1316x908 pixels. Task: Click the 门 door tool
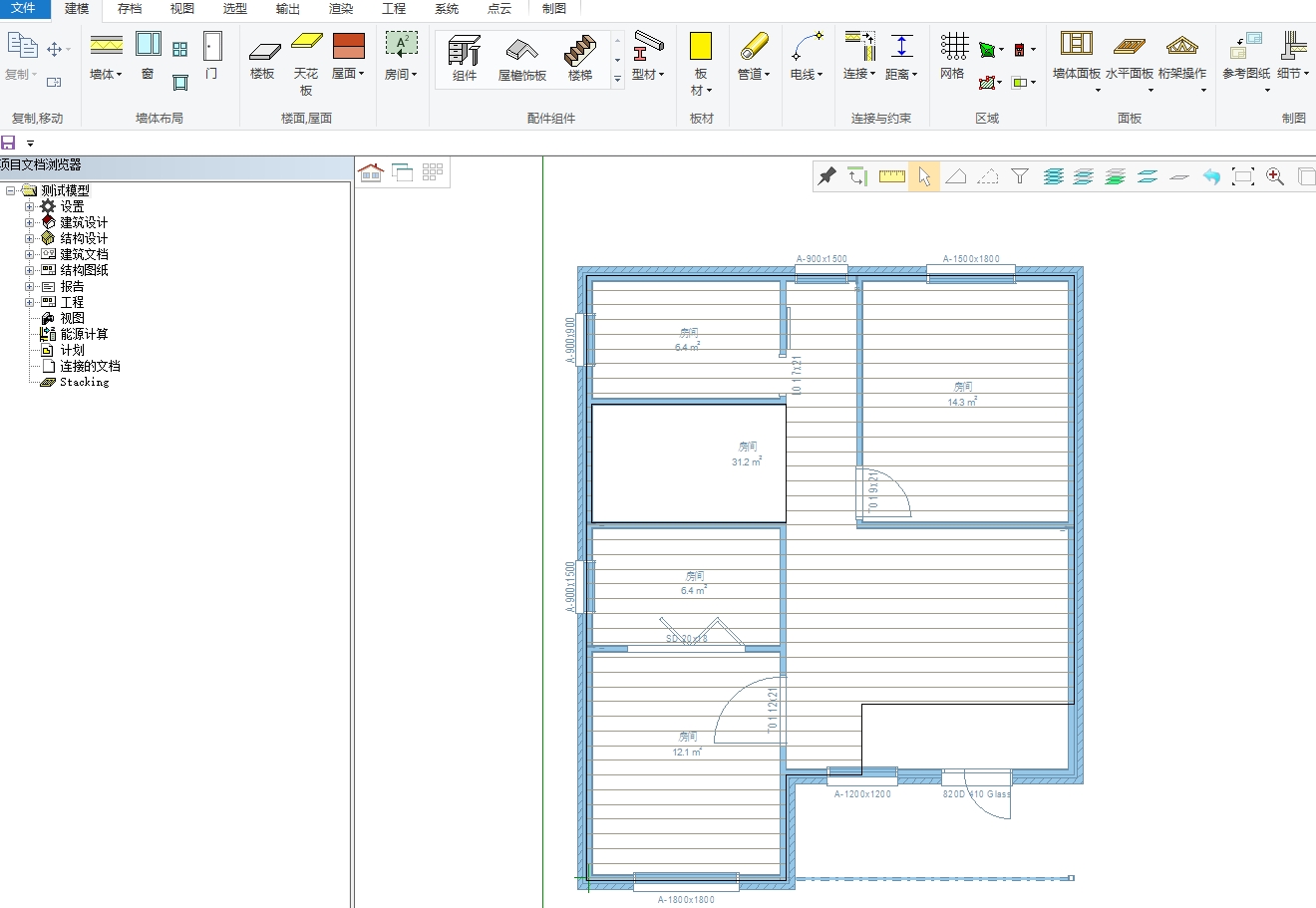pyautogui.click(x=211, y=56)
